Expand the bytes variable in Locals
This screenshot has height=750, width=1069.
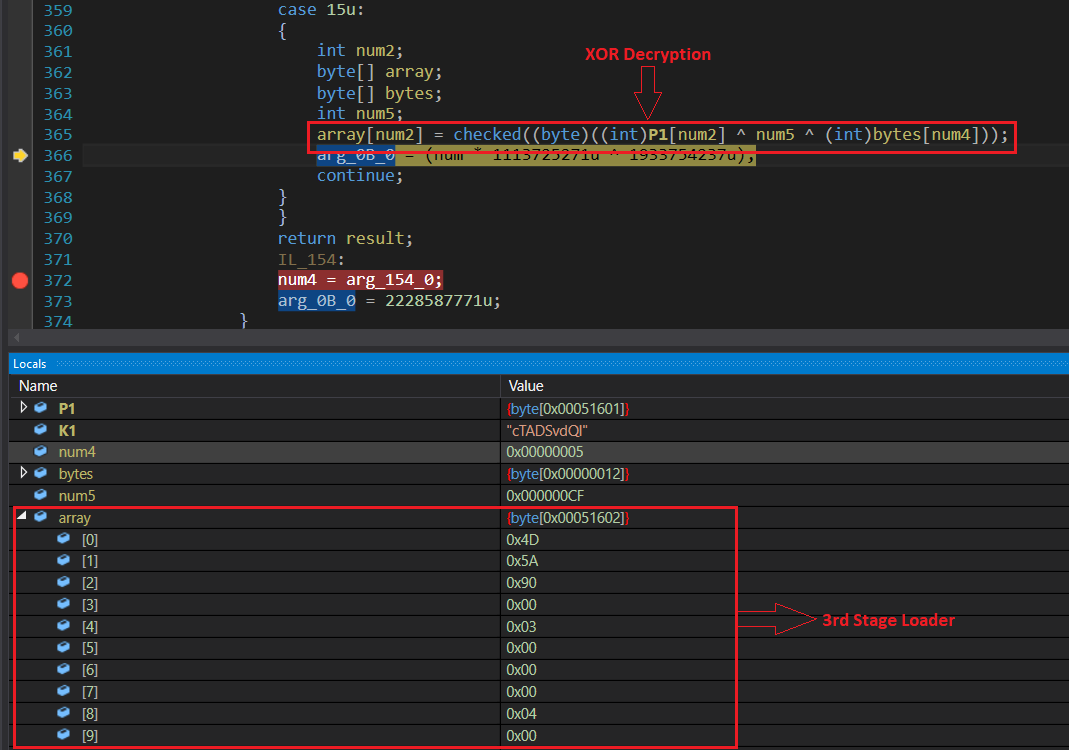(24, 472)
